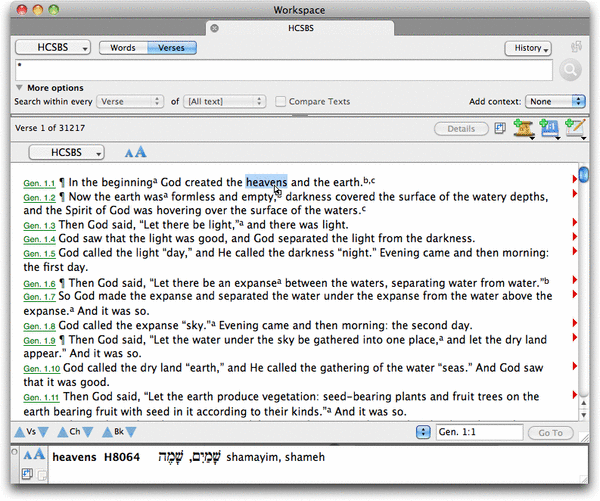Click the scrollbar up arrow in the text pane
The width and height of the screenshot is (600, 501).
(584, 403)
